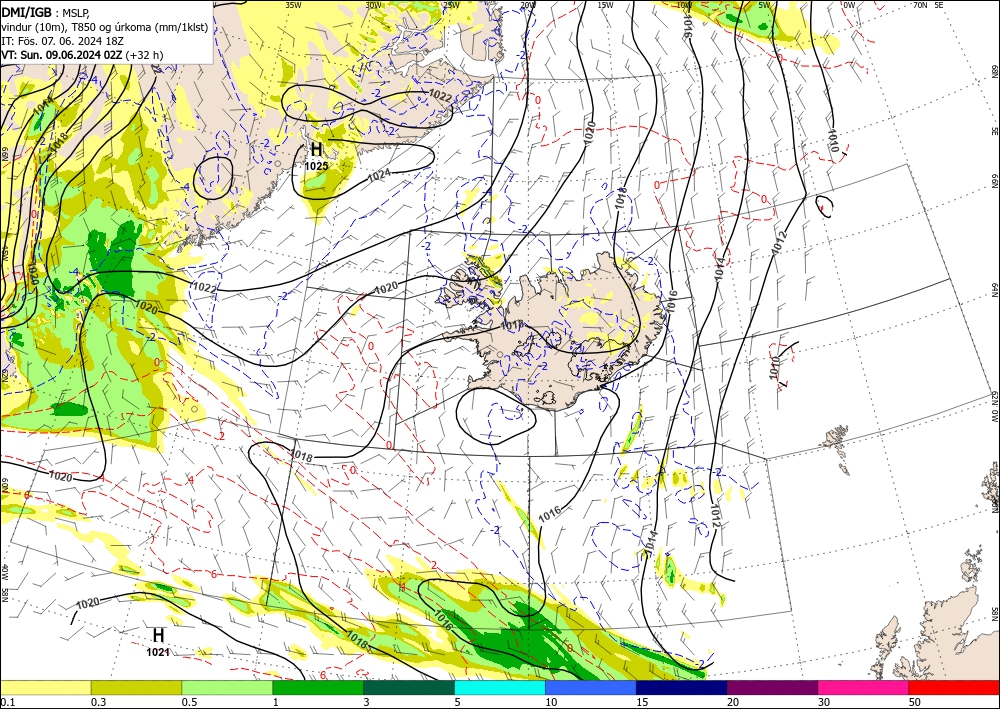Click the legend value 15

tap(642, 702)
